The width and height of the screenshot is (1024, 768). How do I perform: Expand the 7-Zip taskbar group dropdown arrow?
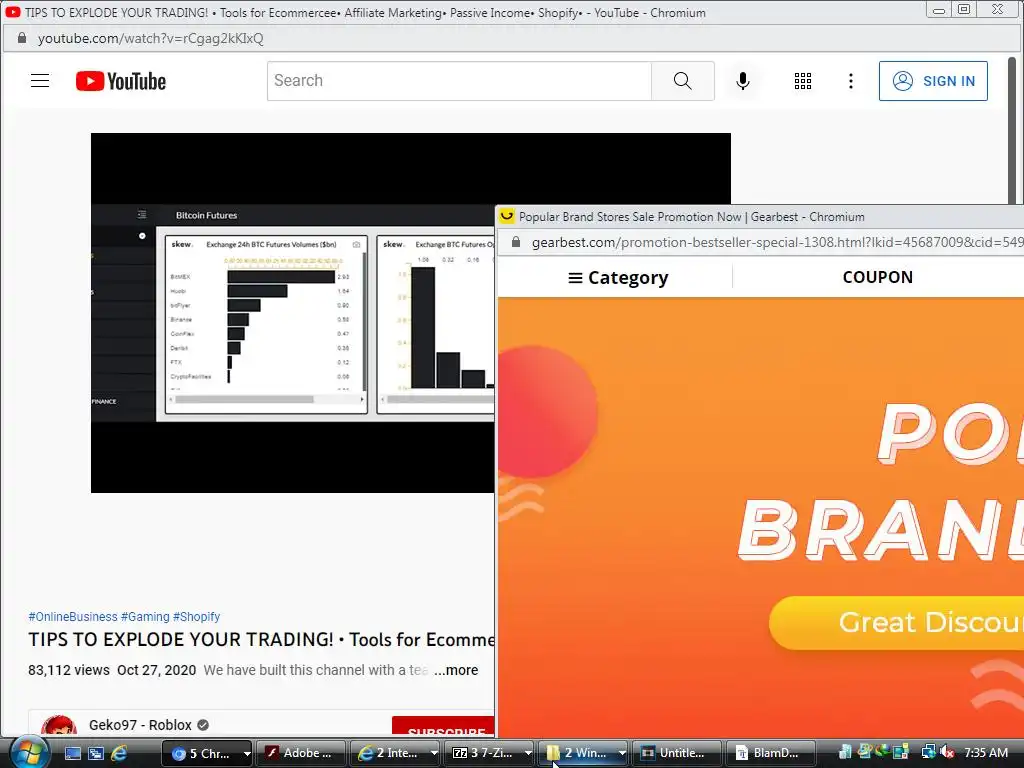pos(528,753)
